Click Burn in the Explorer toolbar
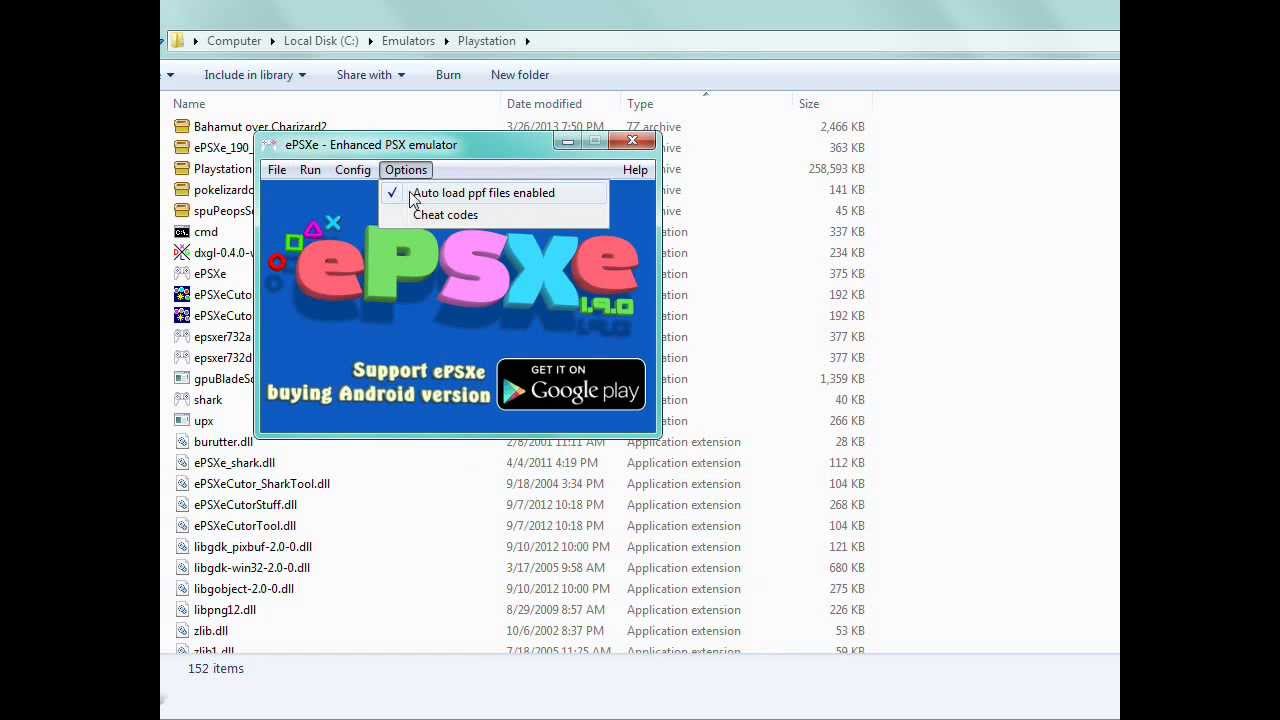Image resolution: width=1280 pixels, height=720 pixels. click(x=448, y=75)
